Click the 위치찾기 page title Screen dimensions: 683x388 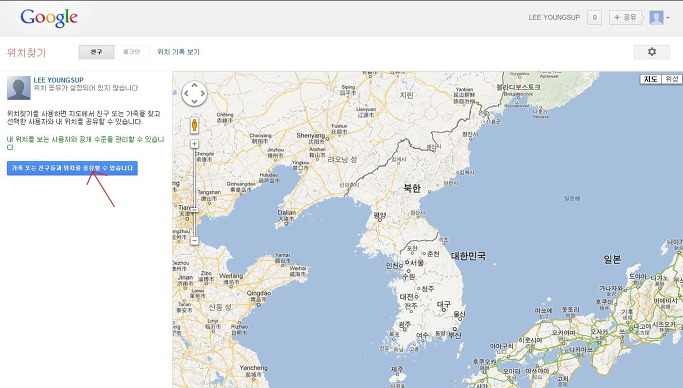(x=27, y=53)
